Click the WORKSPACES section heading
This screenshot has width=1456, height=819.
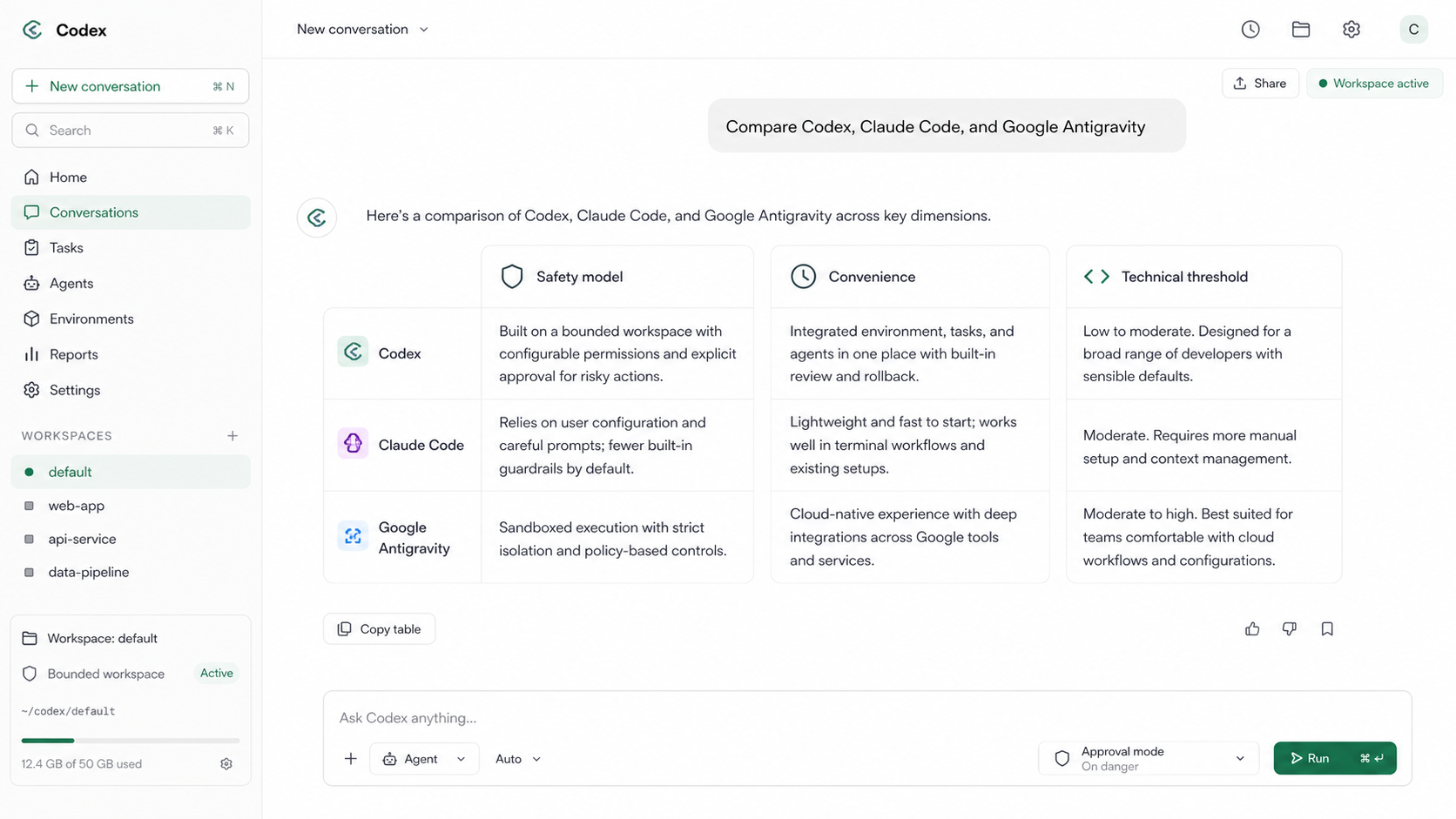click(67, 436)
